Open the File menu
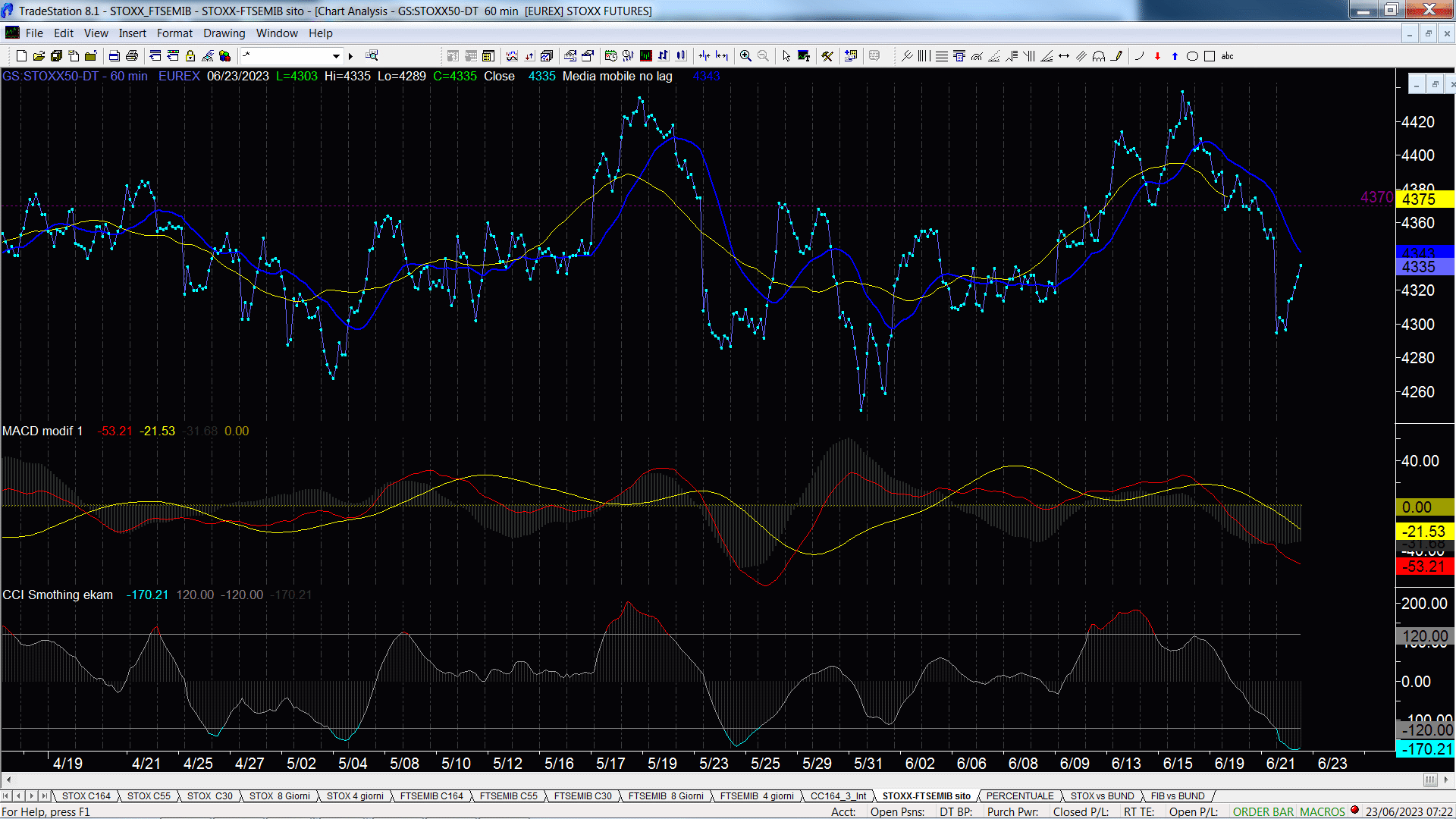 click(x=34, y=33)
